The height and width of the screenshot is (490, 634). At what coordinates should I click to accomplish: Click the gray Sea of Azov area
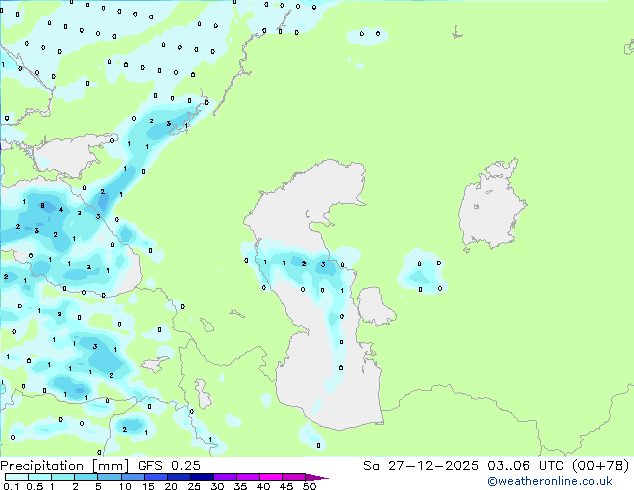tap(67, 156)
